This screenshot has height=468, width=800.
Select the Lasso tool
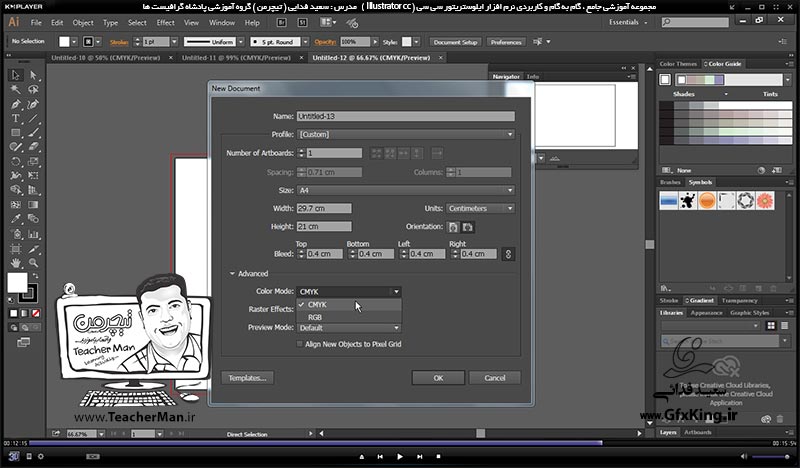pyautogui.click(x=33, y=90)
